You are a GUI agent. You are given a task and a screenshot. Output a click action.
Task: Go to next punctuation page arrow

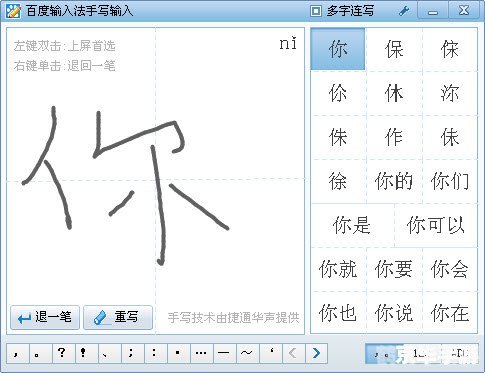coord(316,353)
